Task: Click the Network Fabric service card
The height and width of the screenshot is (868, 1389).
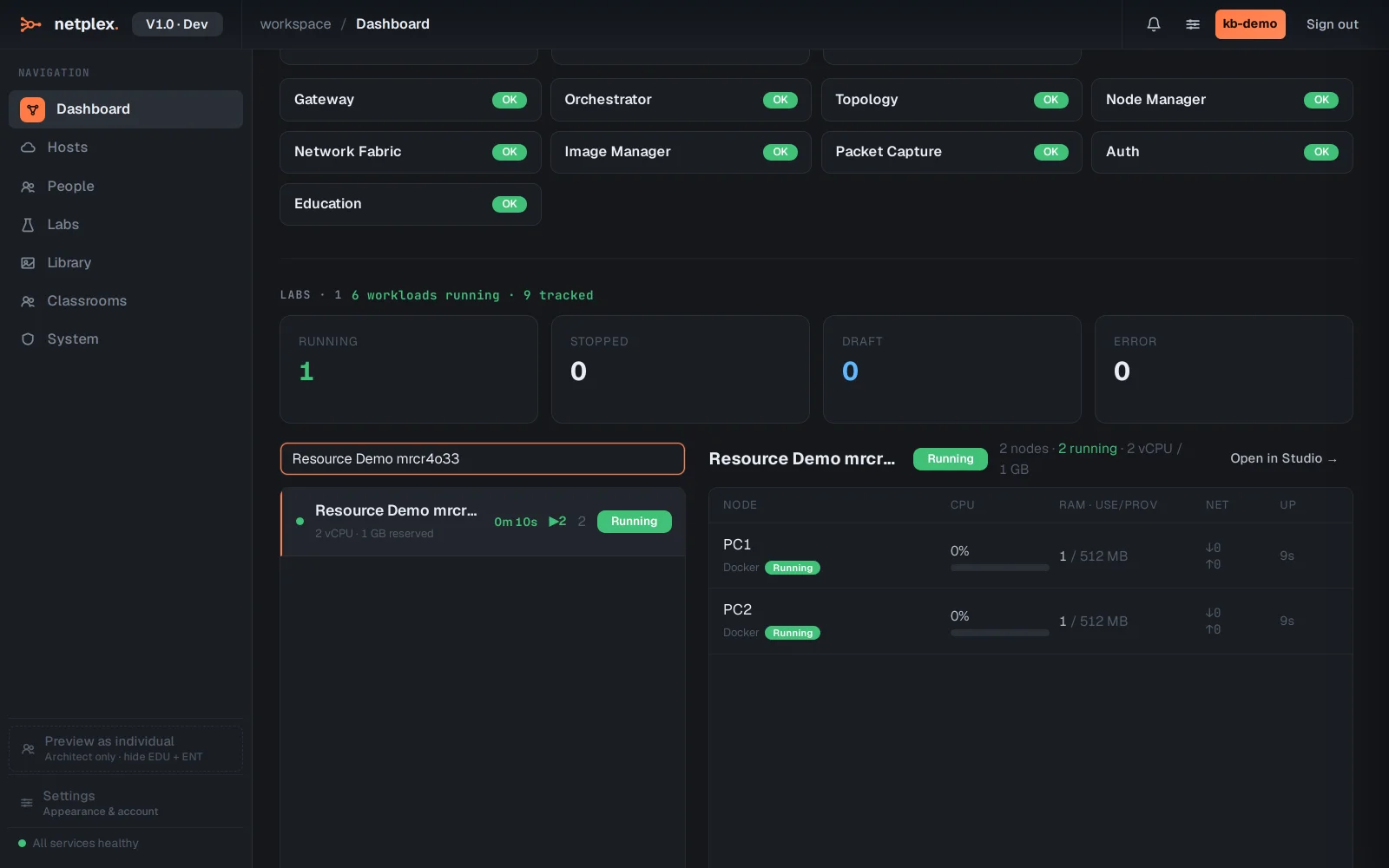Action: tap(411, 152)
